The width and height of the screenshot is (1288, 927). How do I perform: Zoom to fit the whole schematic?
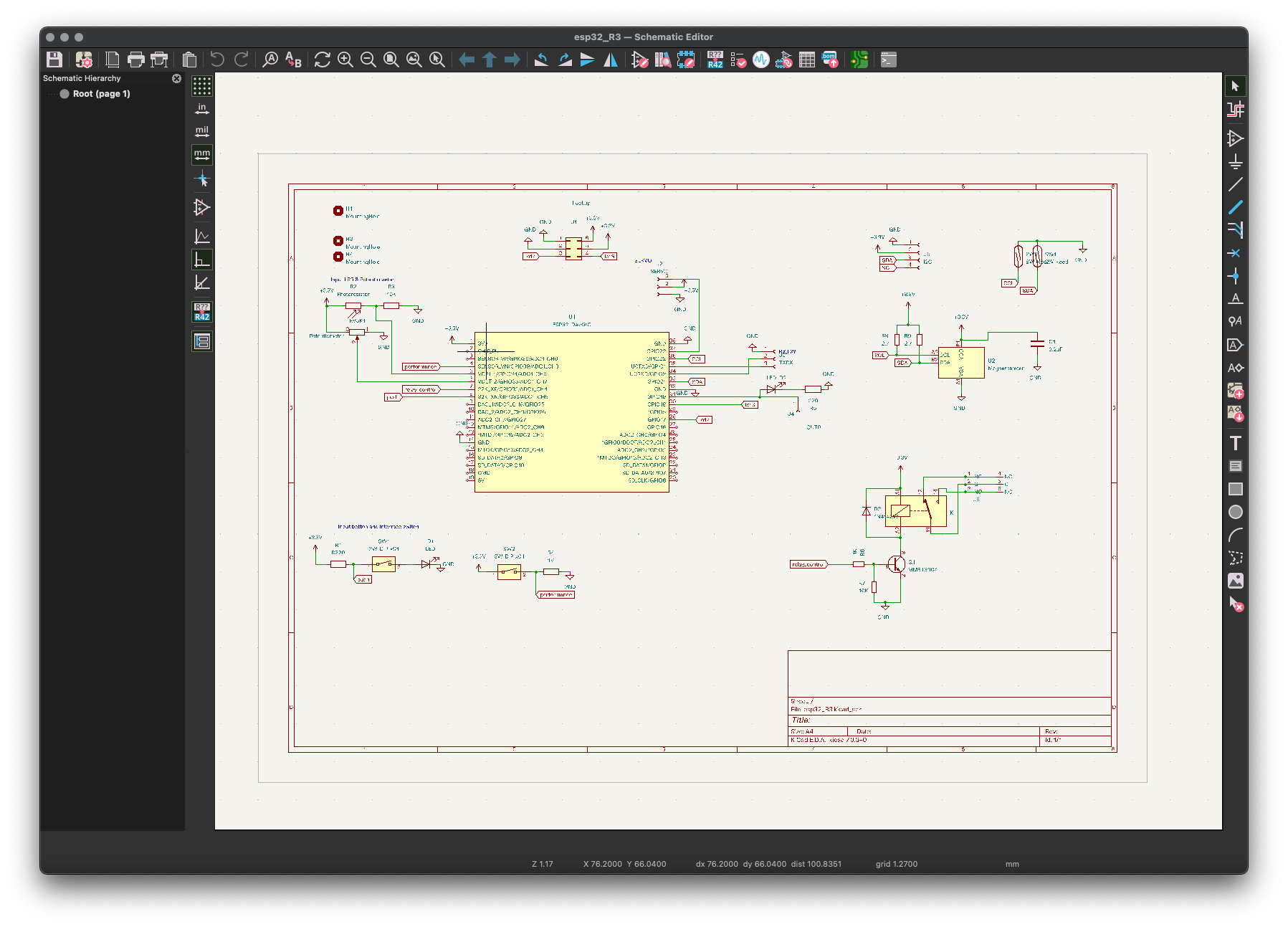[391, 60]
